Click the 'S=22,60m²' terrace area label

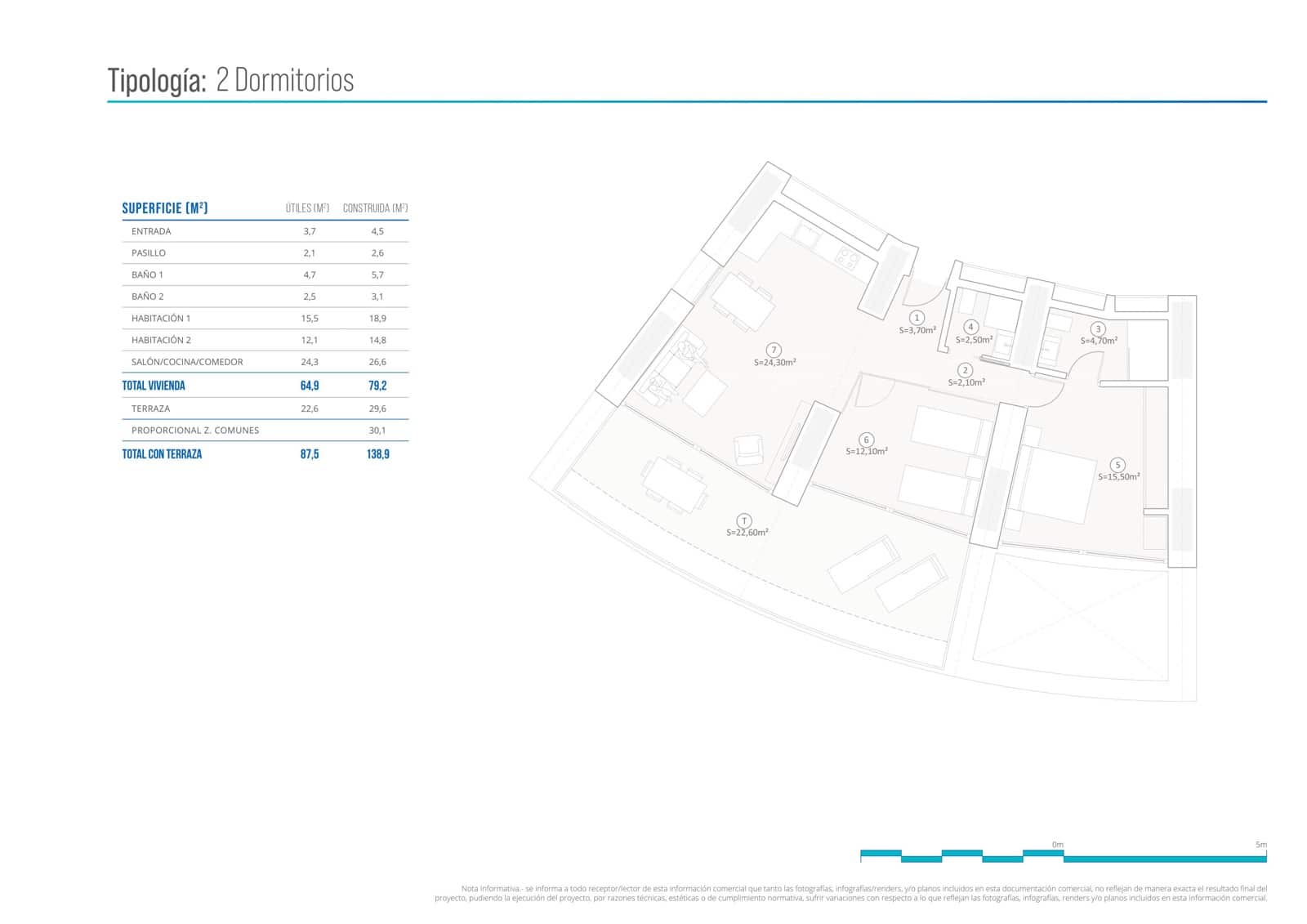point(747,533)
